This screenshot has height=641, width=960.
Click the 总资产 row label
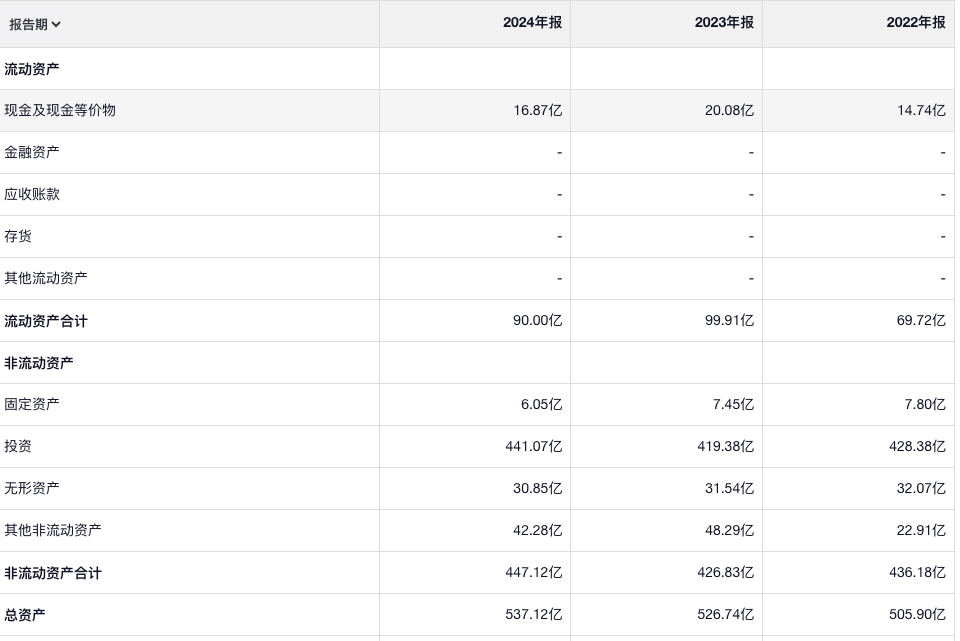click(25, 614)
